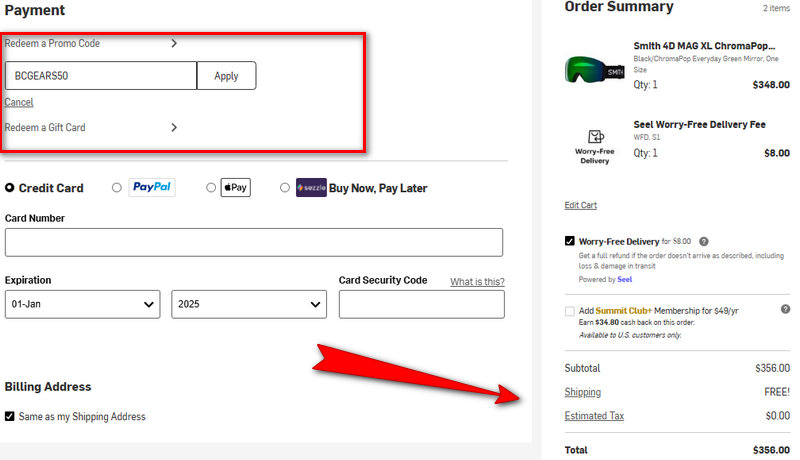Enable the Summit Club+ Membership checkbox
The image size is (800, 460).
pyautogui.click(x=570, y=311)
